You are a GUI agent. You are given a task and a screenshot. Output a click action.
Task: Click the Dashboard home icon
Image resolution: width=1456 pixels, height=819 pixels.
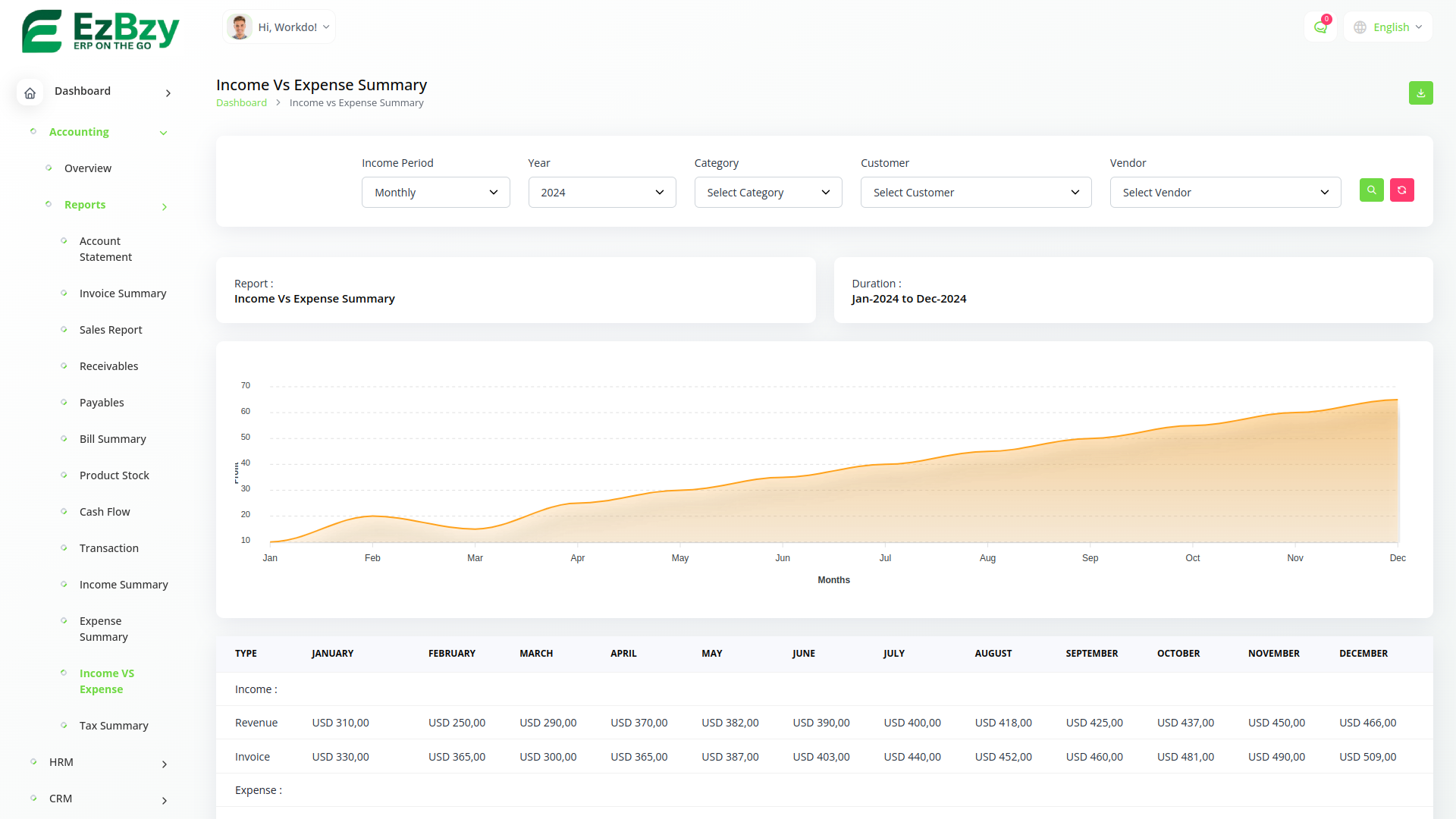[x=30, y=93]
